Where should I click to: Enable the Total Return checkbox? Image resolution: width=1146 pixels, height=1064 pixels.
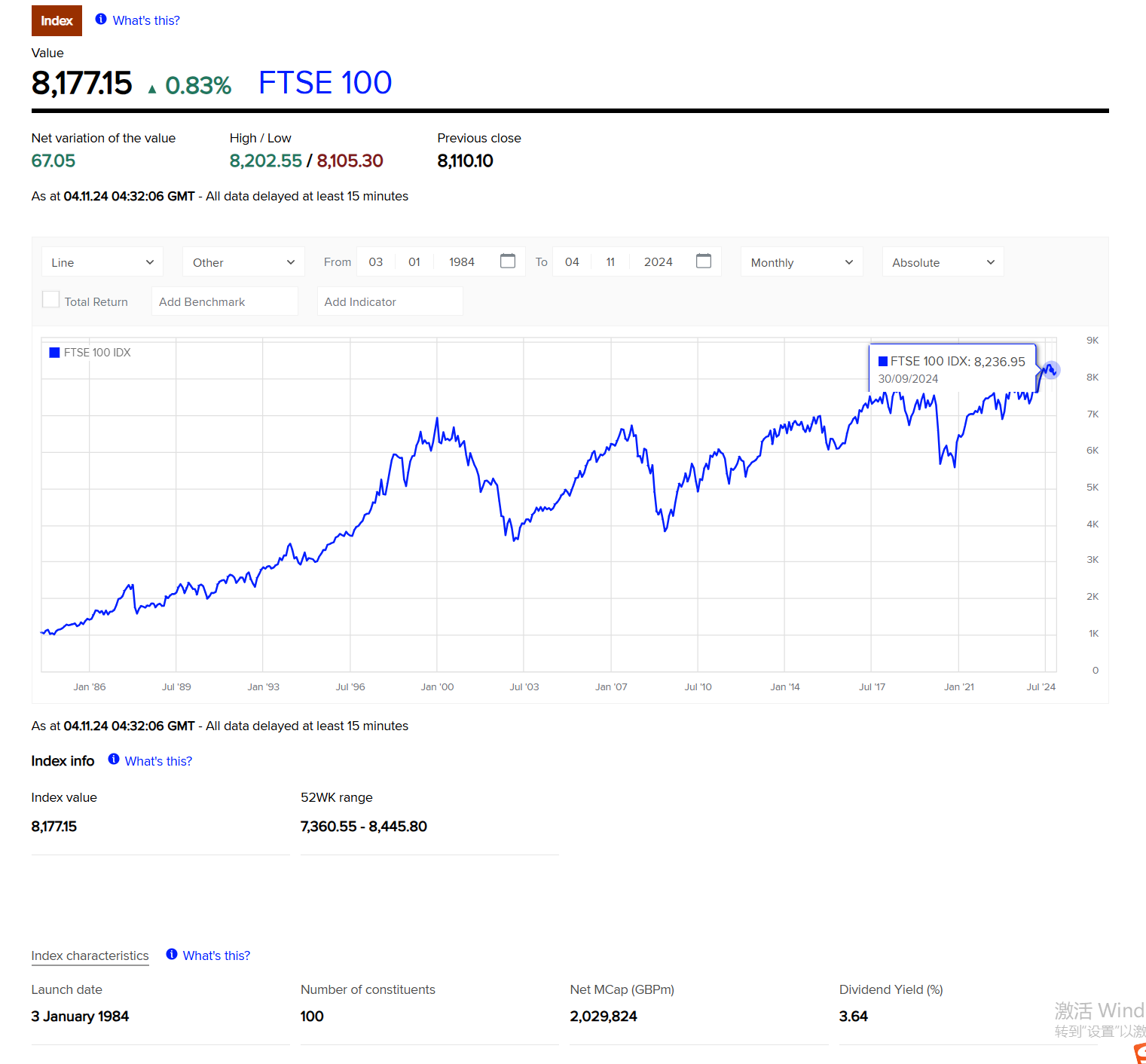[x=50, y=299]
